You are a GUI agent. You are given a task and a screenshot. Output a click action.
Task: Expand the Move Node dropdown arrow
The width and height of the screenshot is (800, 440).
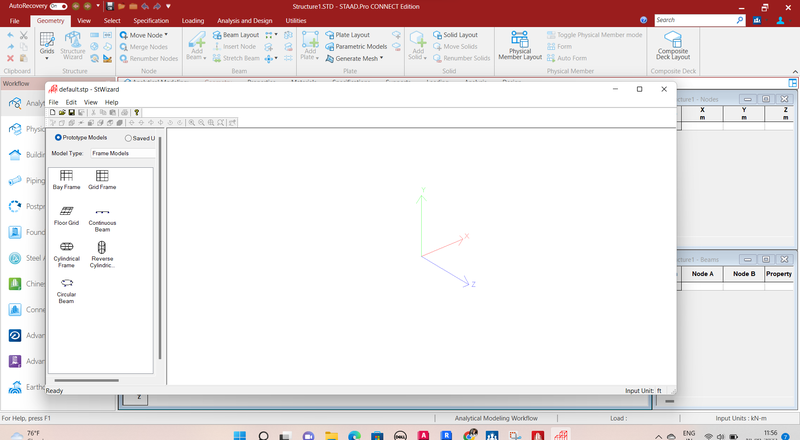pyautogui.click(x=166, y=35)
